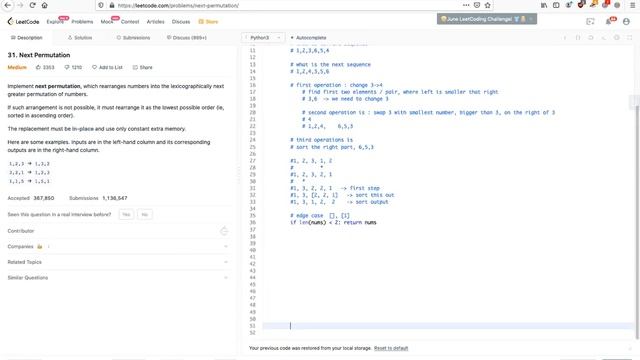The image size is (640, 360).
Task: Open the Firefox library icon
Action: click(x=544, y=5)
